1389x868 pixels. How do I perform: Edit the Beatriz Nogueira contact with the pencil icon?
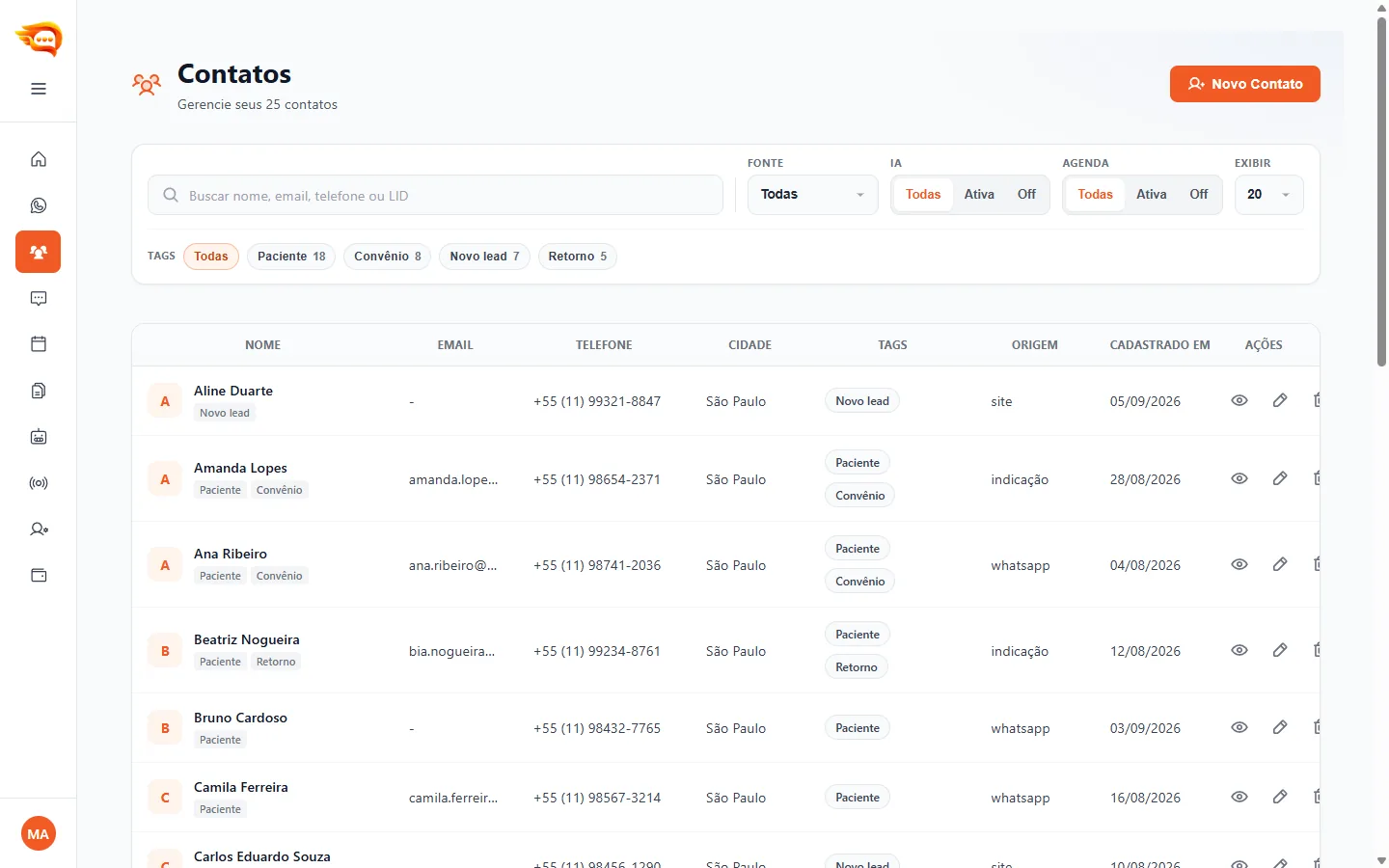[x=1280, y=650]
